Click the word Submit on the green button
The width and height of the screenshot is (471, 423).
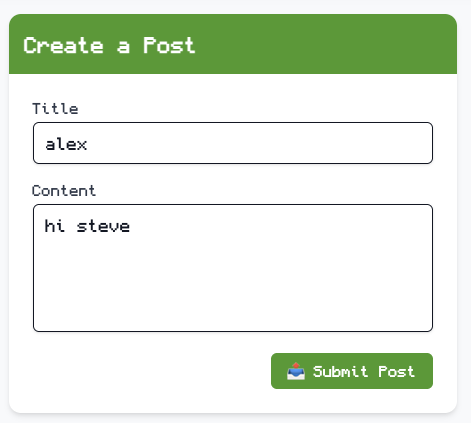click(340, 371)
